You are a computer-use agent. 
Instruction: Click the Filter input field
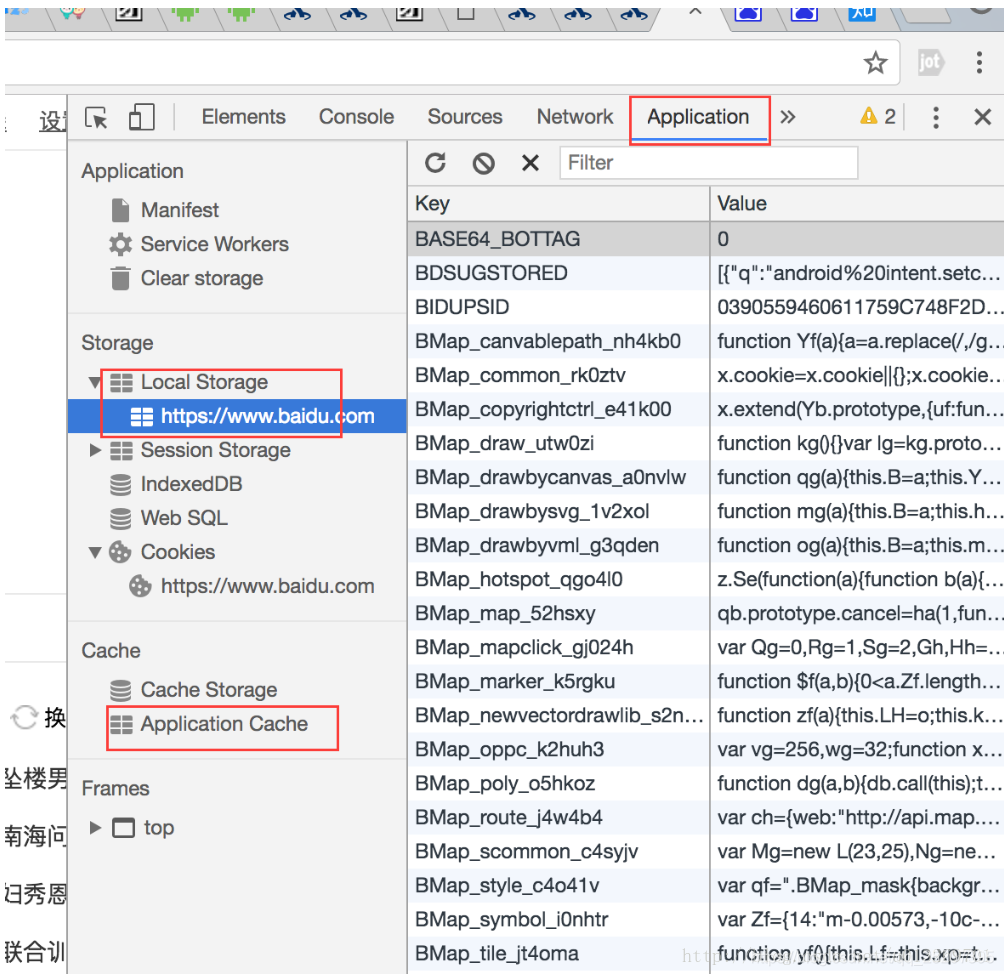pos(709,163)
